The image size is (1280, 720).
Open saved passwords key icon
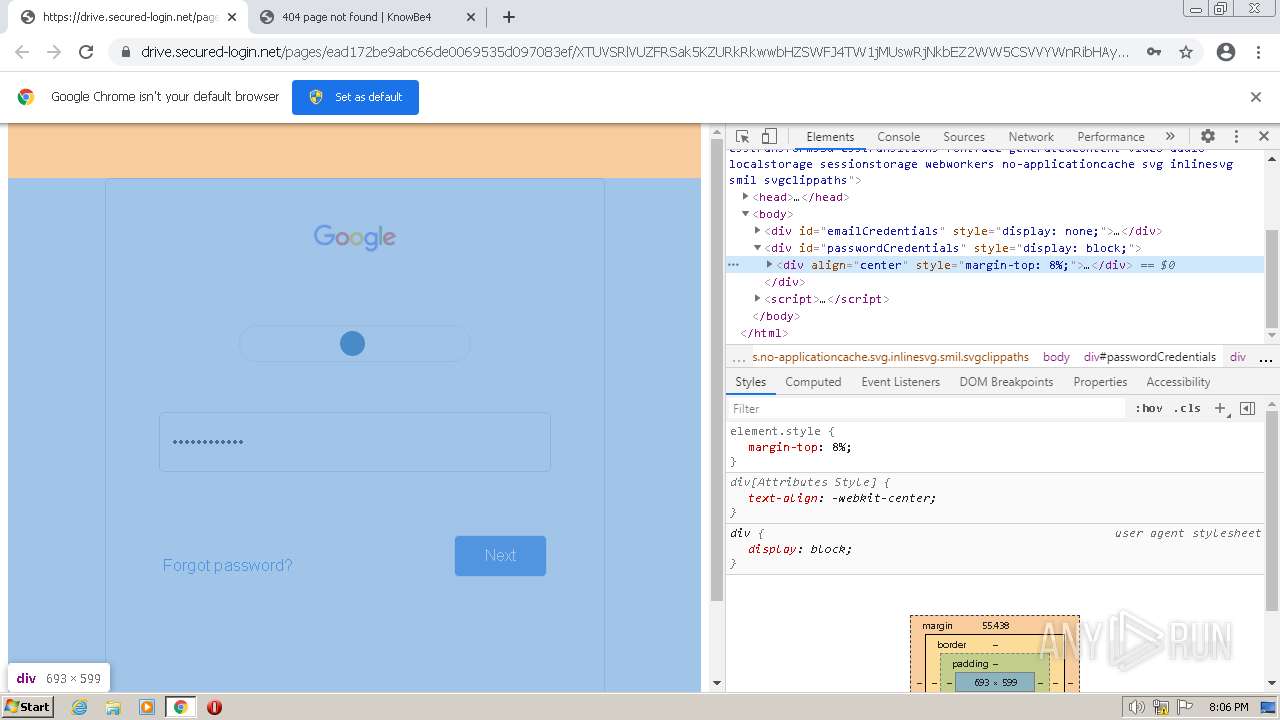click(x=1154, y=52)
